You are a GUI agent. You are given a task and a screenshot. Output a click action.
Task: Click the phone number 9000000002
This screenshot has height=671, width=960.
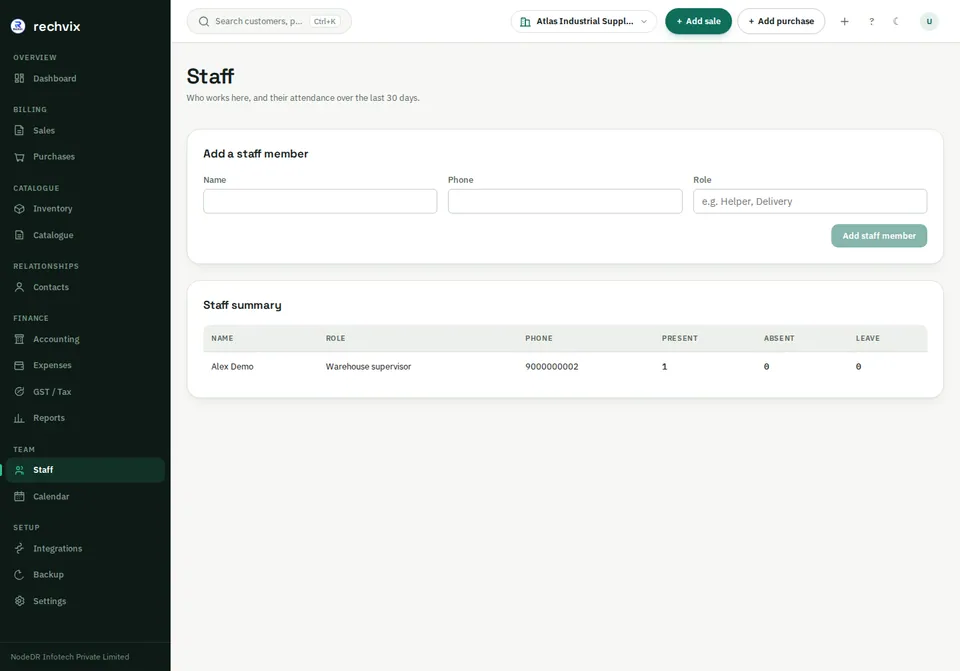coord(551,367)
